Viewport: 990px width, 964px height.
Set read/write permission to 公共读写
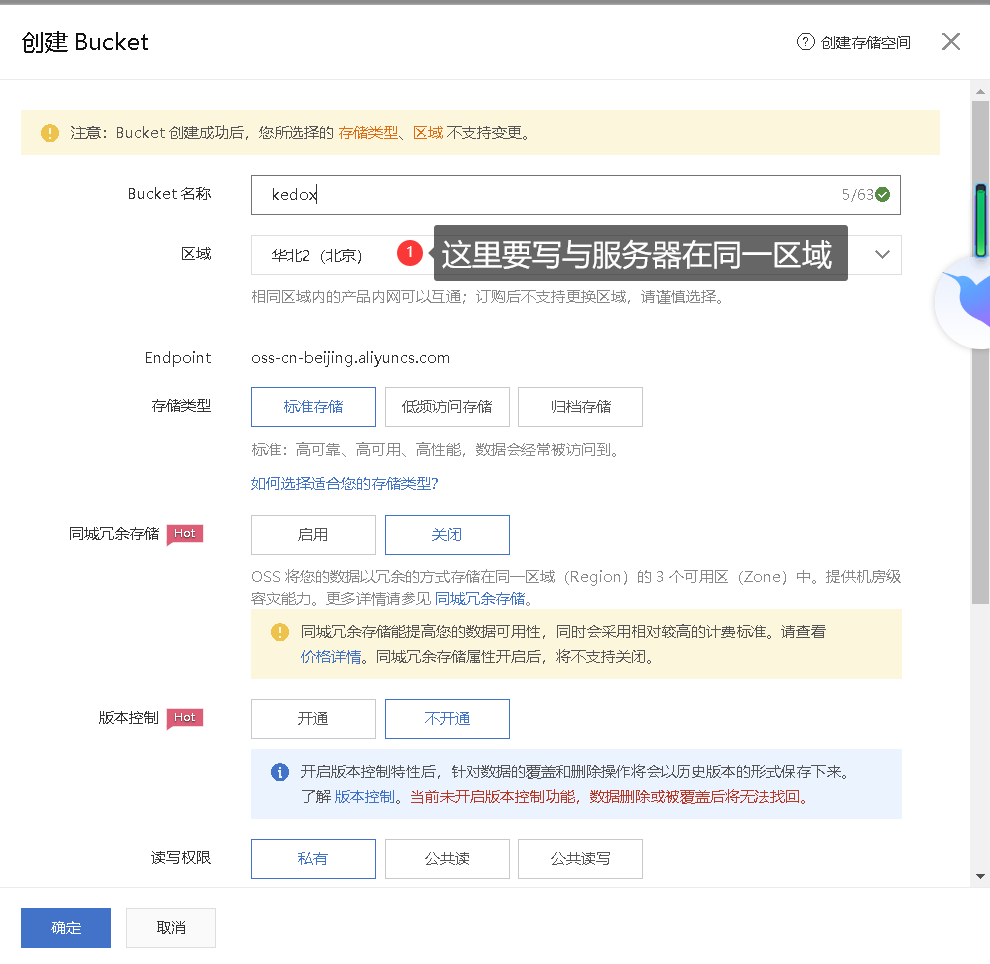click(580, 859)
